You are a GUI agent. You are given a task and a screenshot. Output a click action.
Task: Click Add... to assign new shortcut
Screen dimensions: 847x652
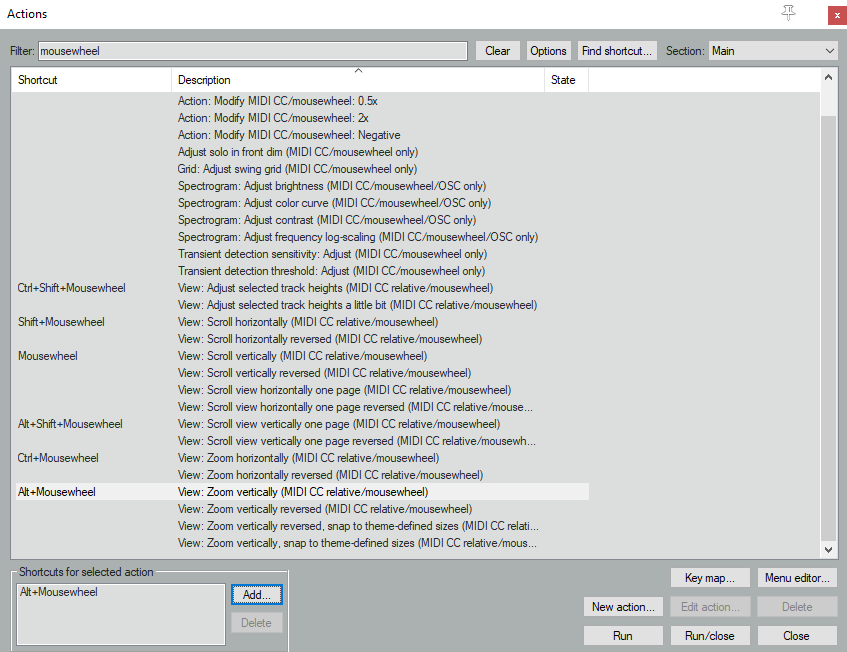257,595
